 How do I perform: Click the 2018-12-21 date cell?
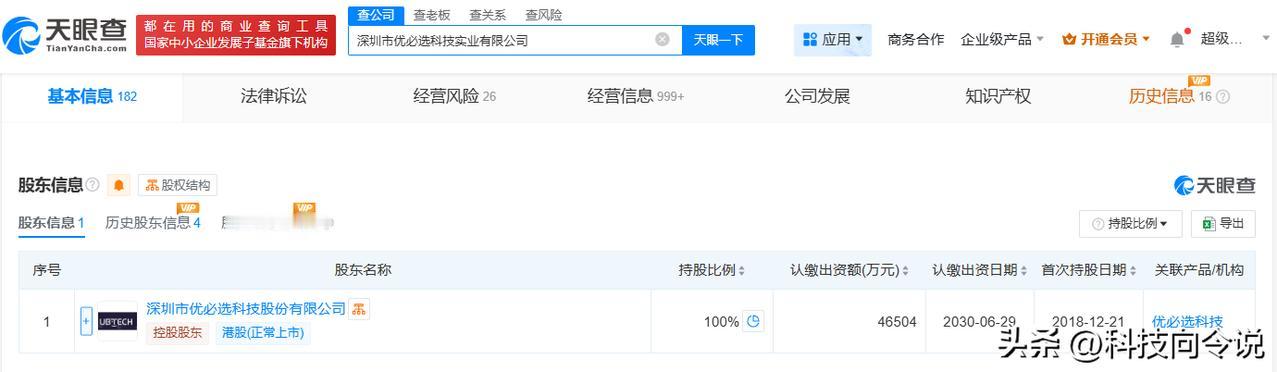[x=1089, y=322]
